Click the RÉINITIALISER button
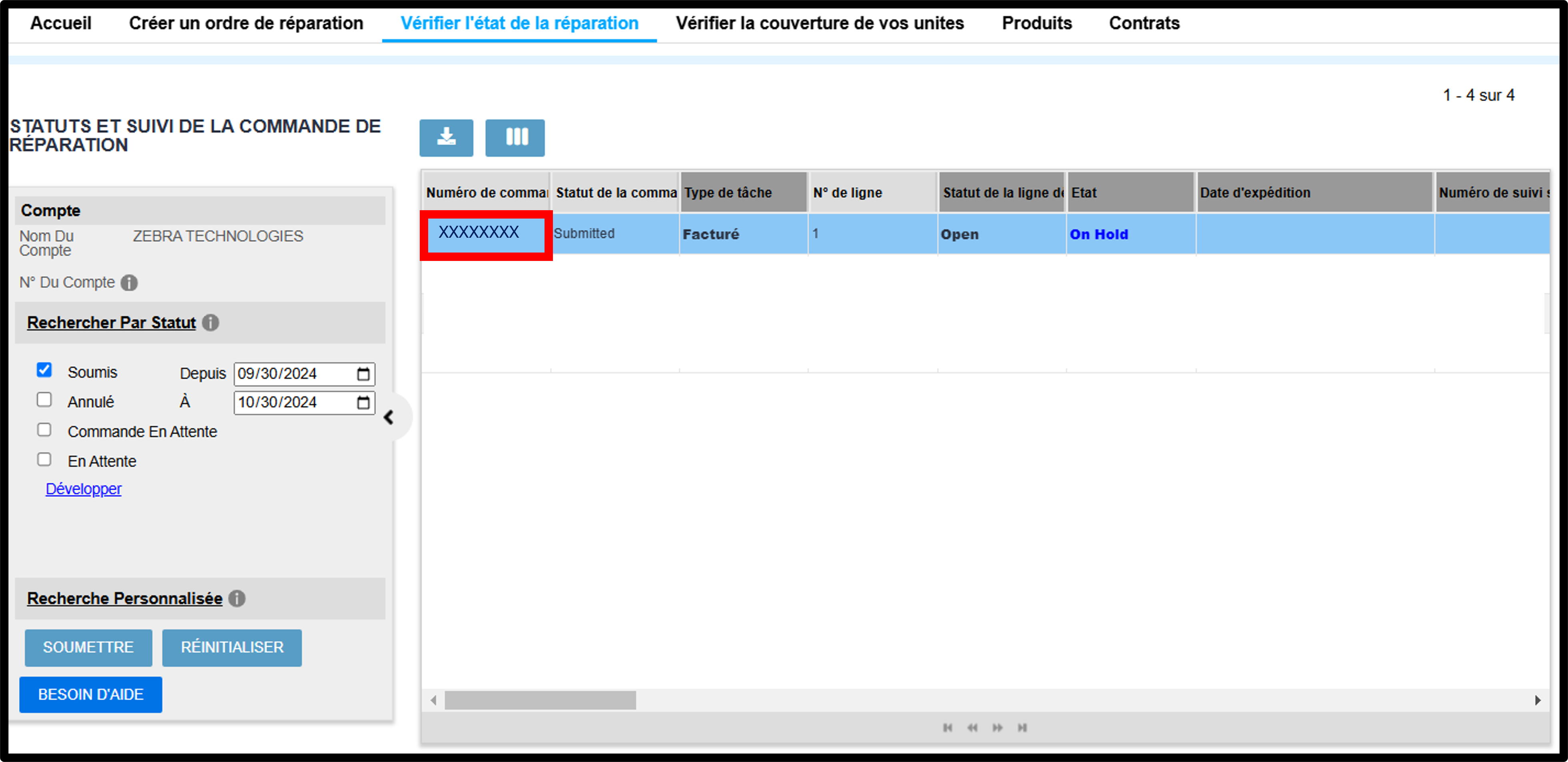Image resolution: width=1568 pixels, height=762 pixels. point(232,647)
